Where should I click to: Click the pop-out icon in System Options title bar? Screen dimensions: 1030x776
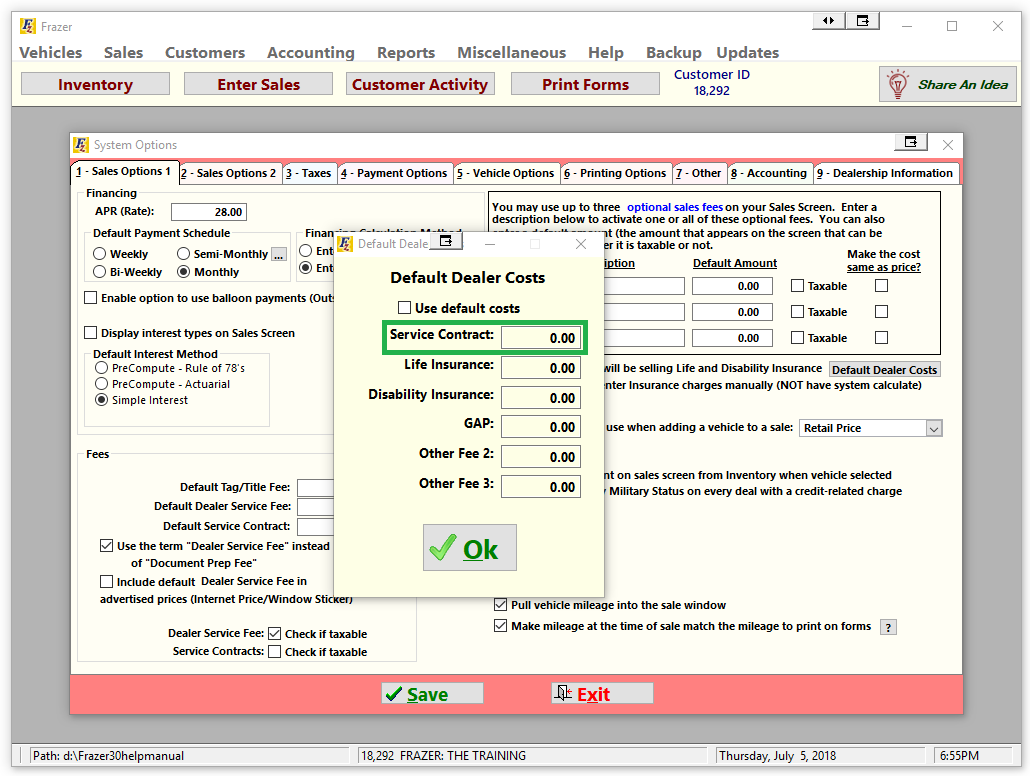click(x=910, y=142)
